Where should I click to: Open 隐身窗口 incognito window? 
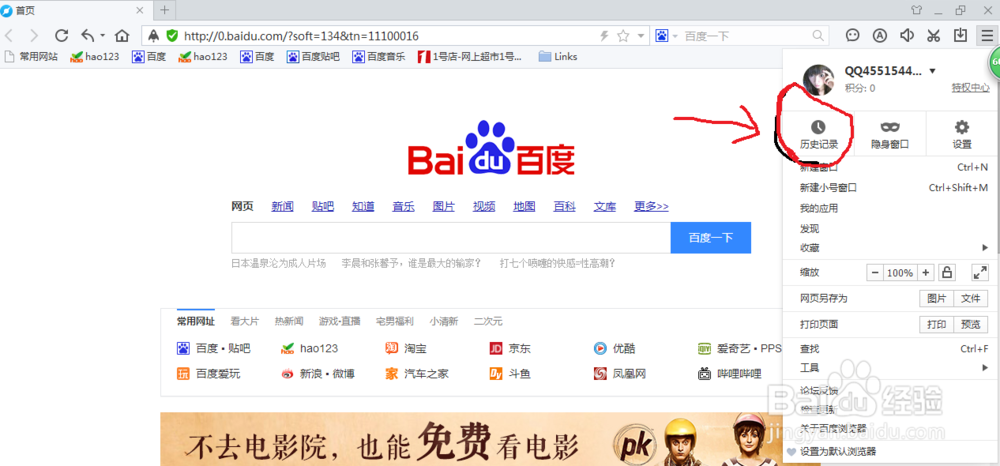click(890, 135)
